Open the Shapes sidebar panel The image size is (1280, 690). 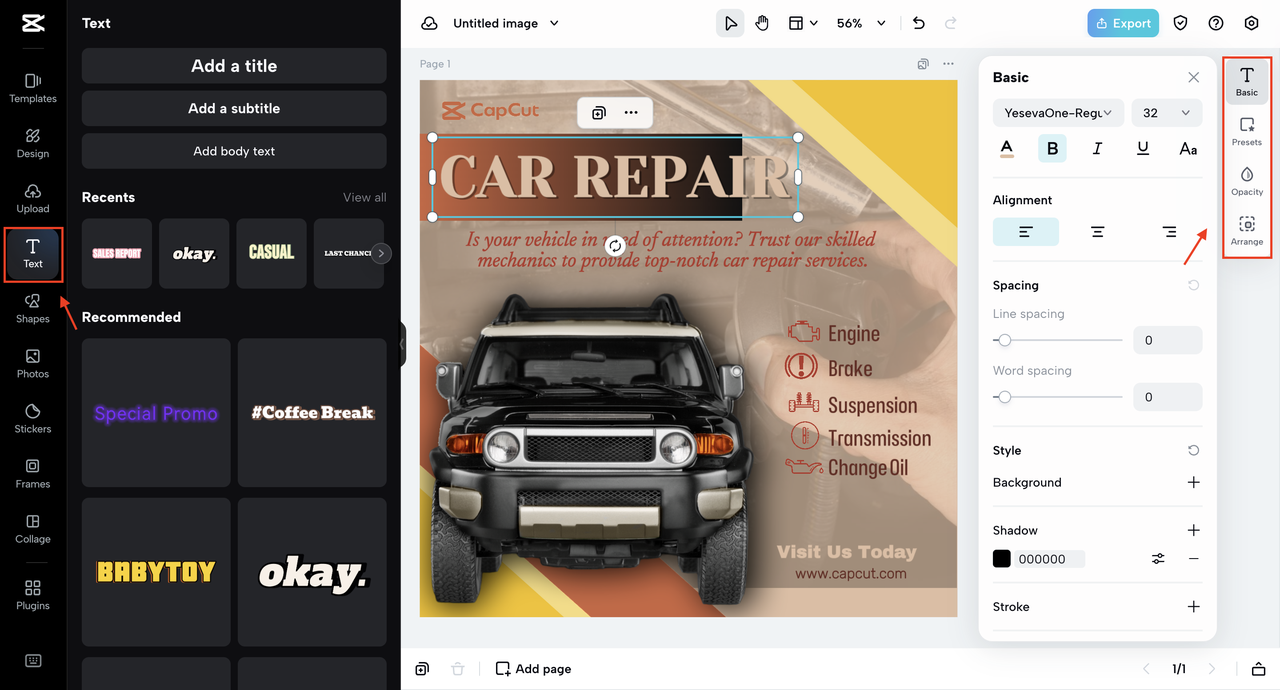(33, 307)
